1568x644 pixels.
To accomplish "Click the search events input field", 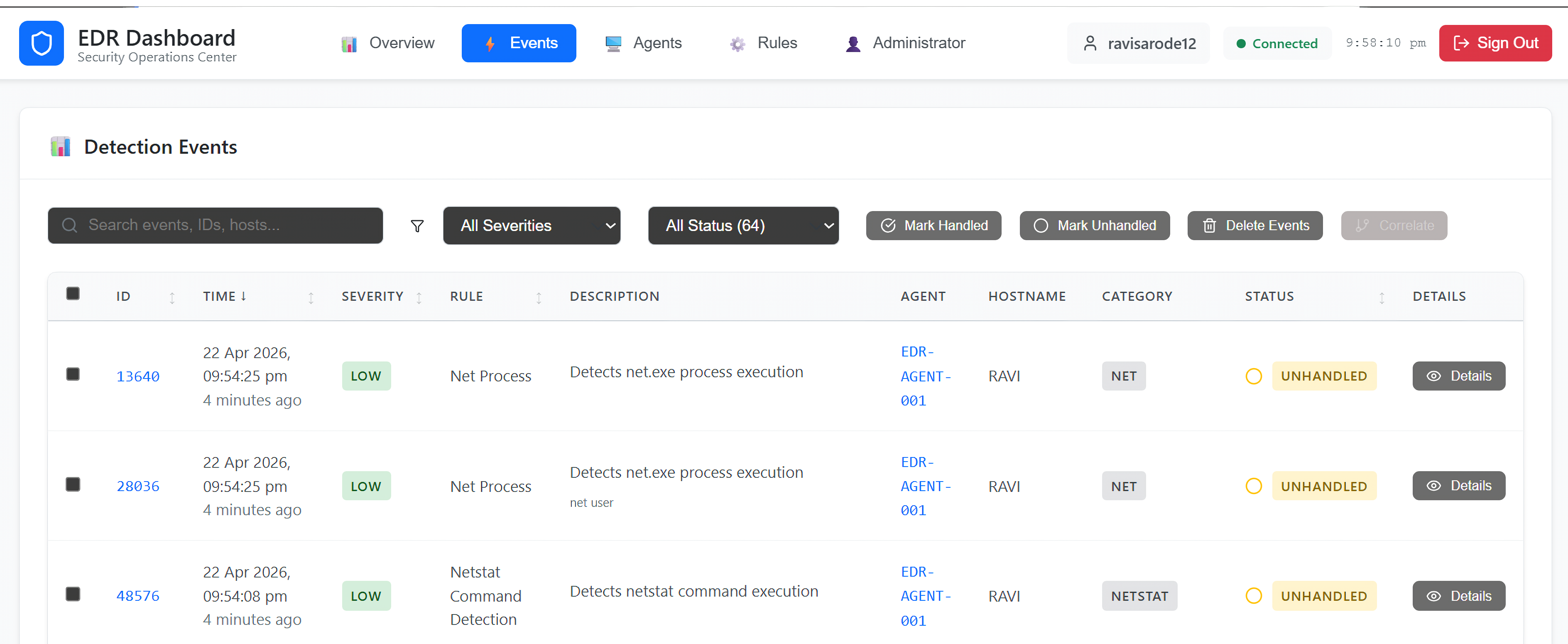I will pyautogui.click(x=216, y=226).
